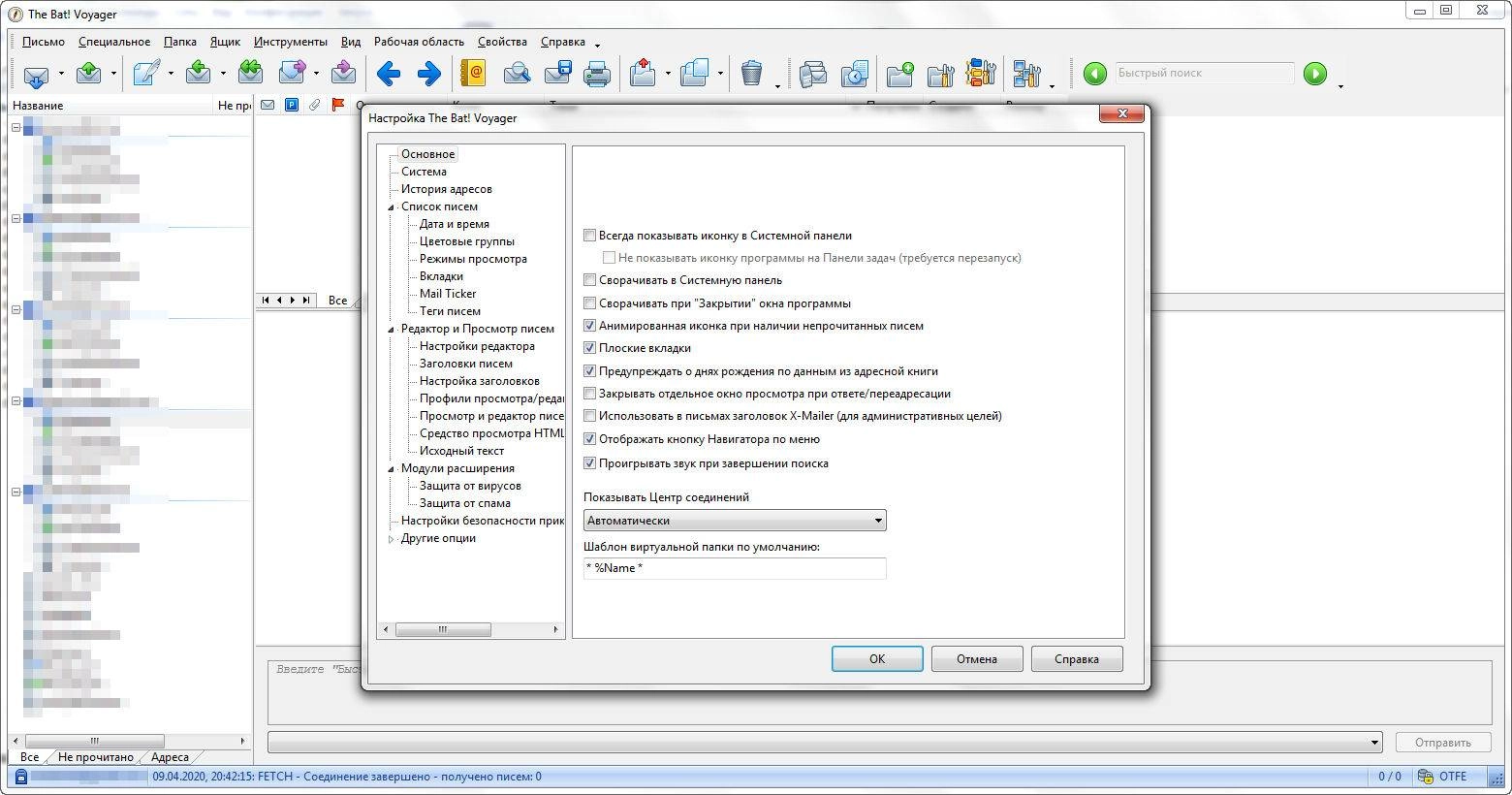Screen dimensions: 1512x795
Task: Collapse 'Список писем' tree node
Action: click(392, 207)
